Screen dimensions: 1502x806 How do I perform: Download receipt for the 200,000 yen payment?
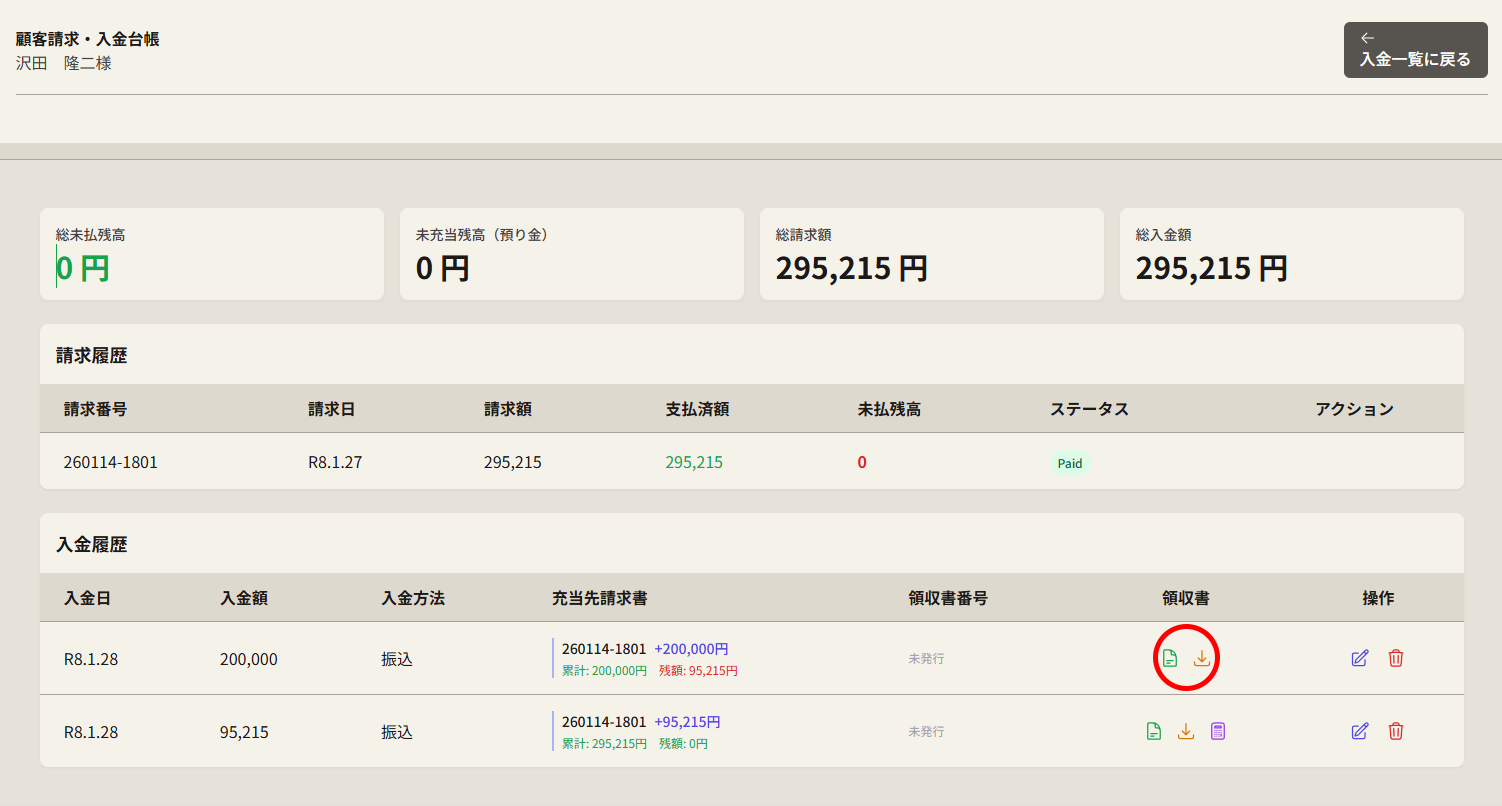[x=1202, y=658]
